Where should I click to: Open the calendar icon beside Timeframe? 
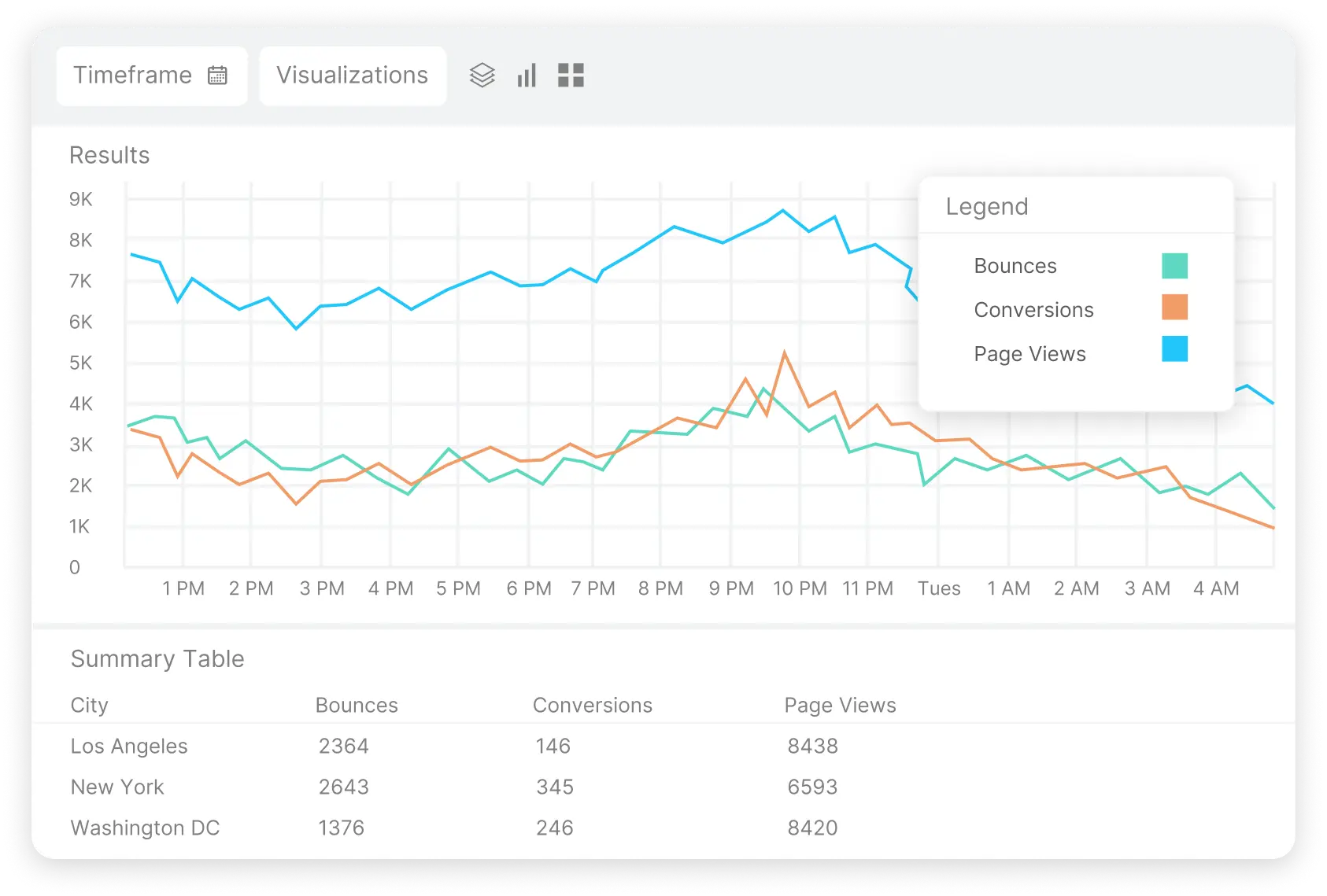pyautogui.click(x=218, y=76)
